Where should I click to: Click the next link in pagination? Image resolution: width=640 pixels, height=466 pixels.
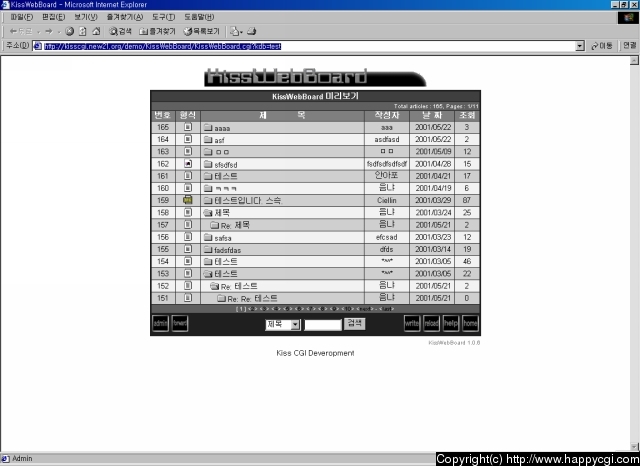click(364, 309)
